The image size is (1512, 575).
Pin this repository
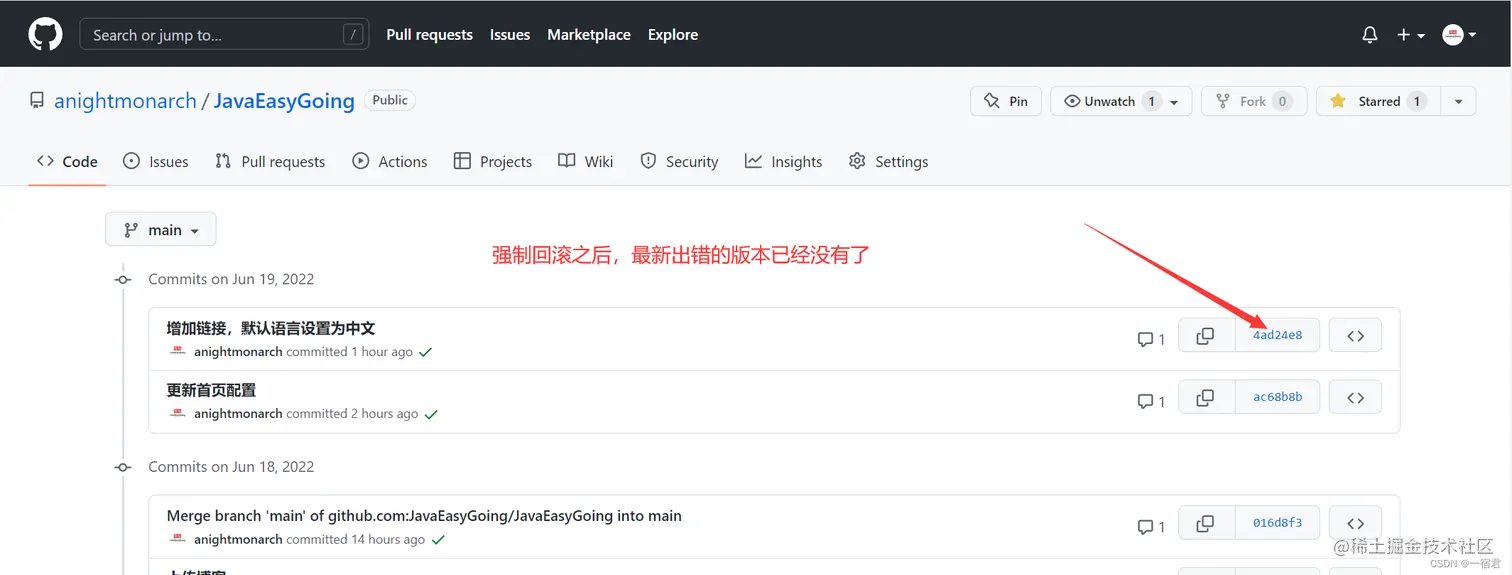pos(1006,101)
